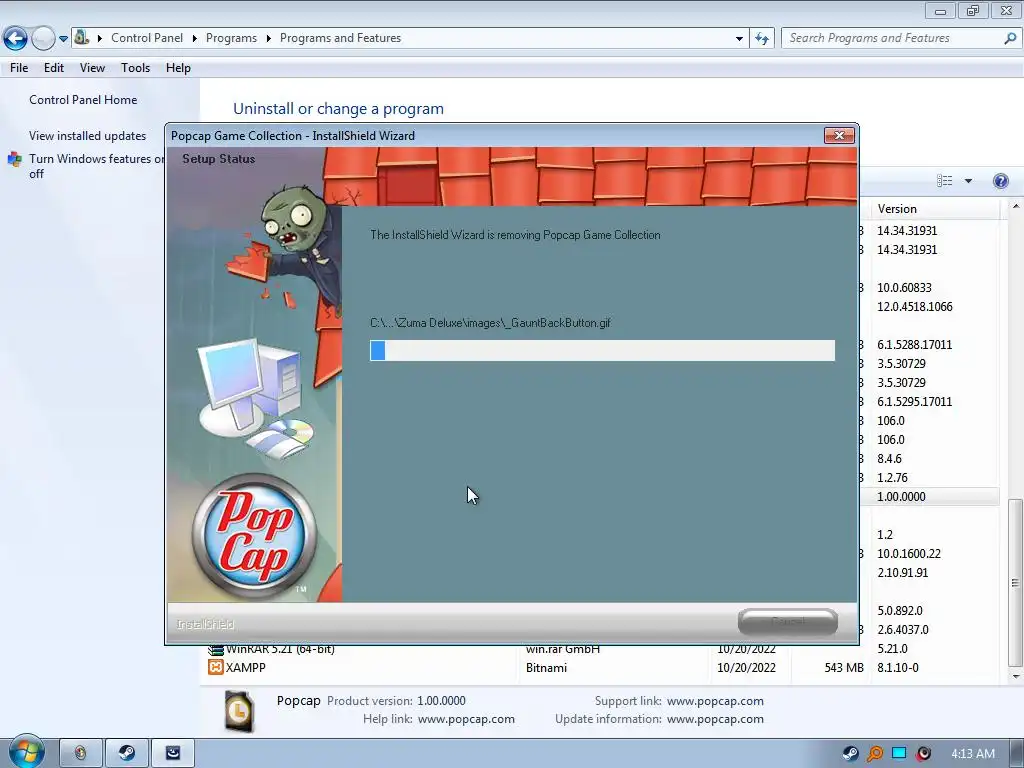Open Turn Windows features on or off

(97, 166)
